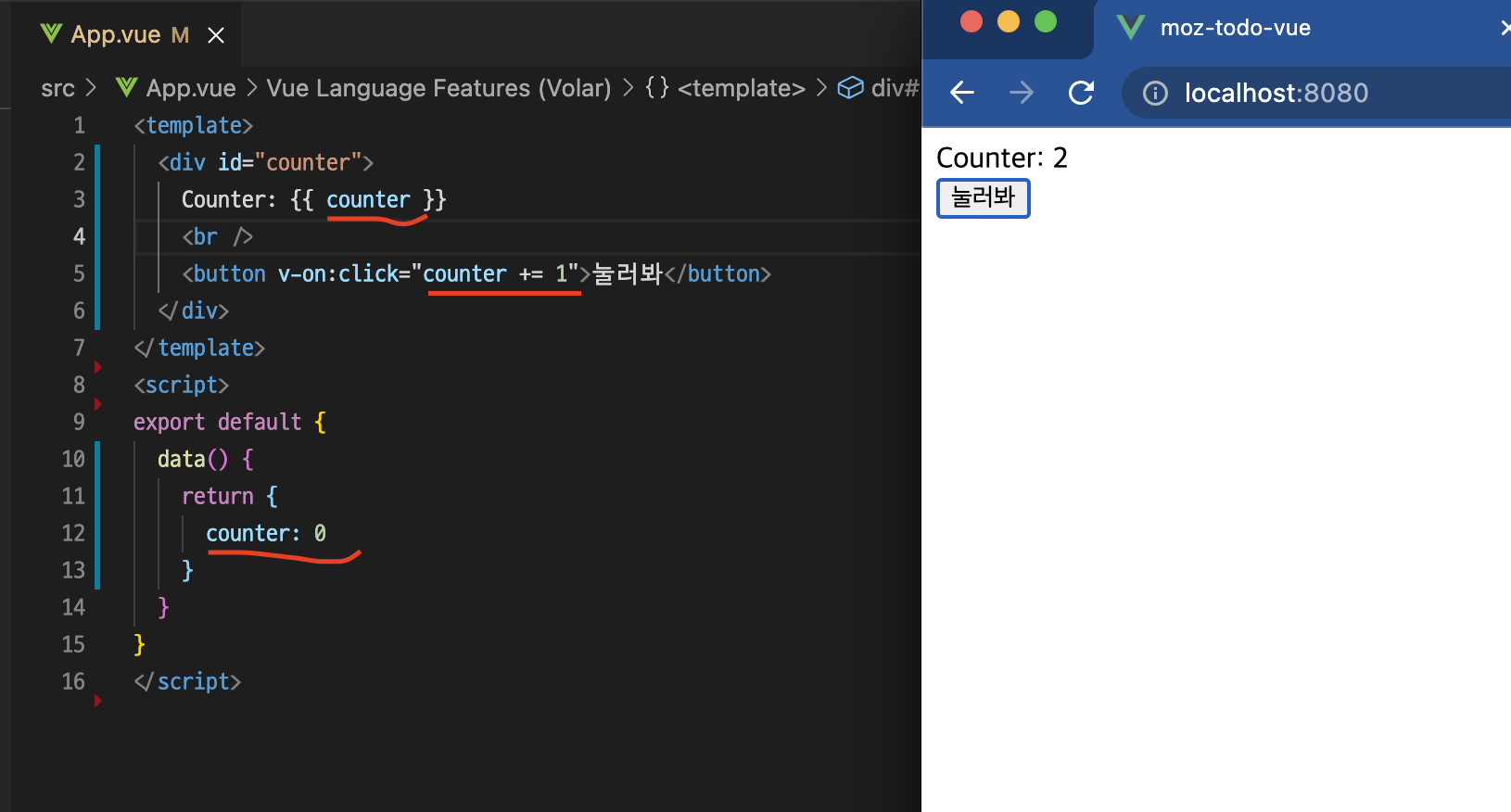View site information icon in address bar

1155,94
